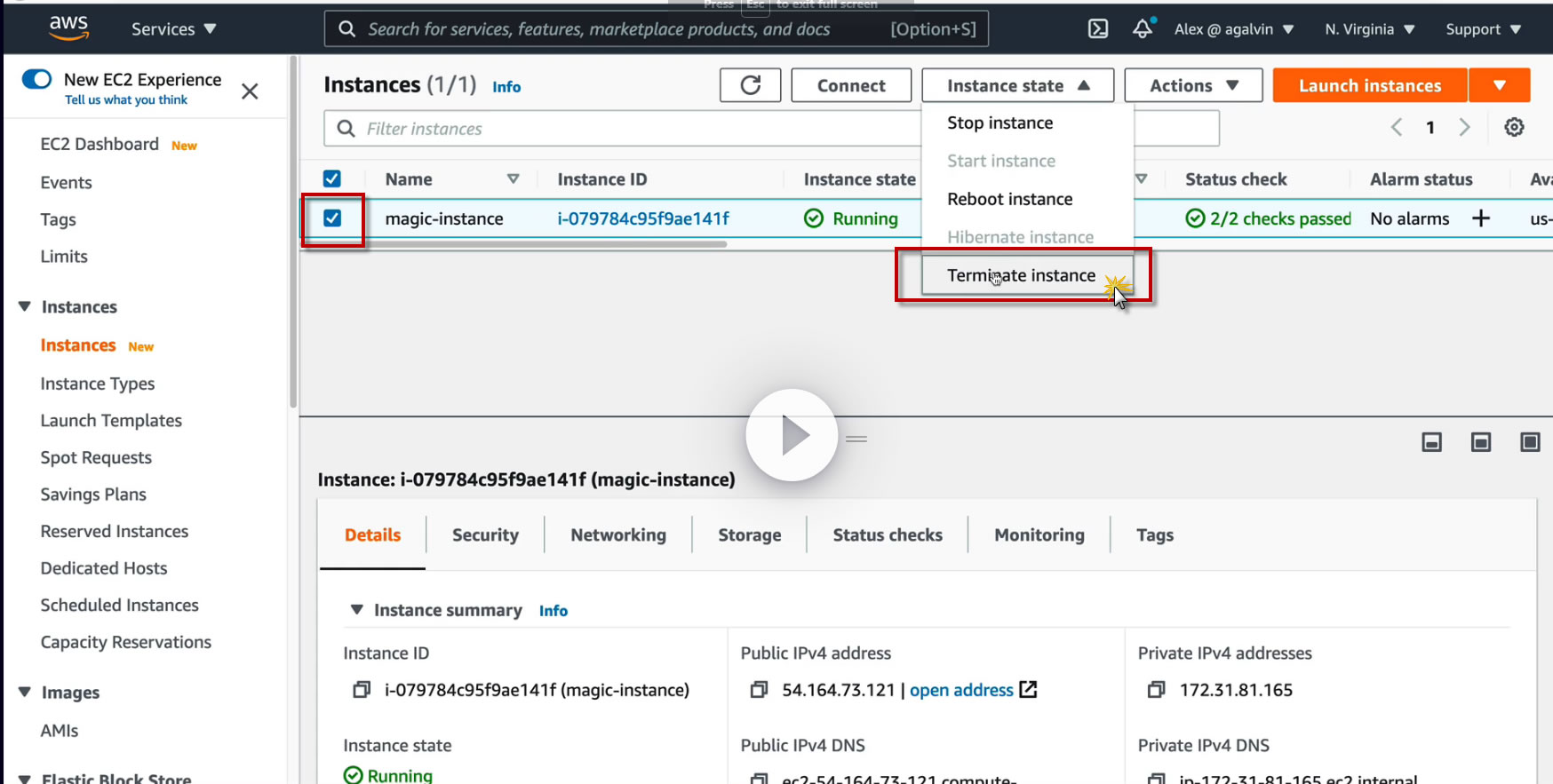Open Reserved Instances in sidebar

[115, 531]
